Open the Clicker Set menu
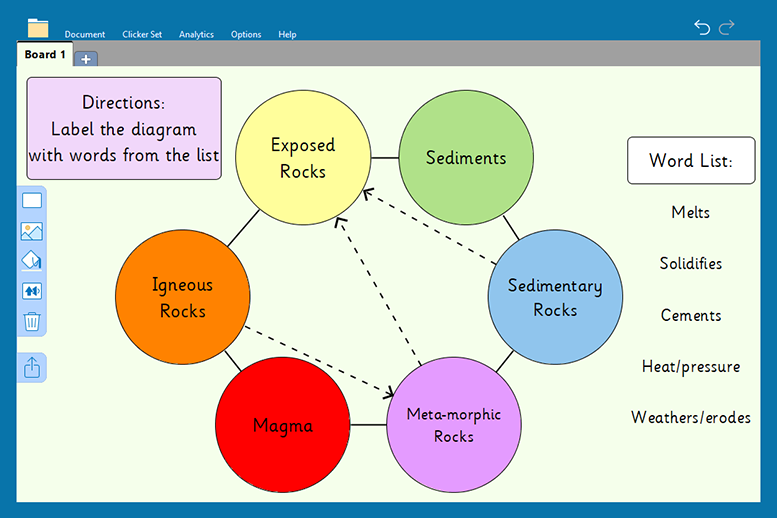The width and height of the screenshot is (777, 518). click(142, 35)
